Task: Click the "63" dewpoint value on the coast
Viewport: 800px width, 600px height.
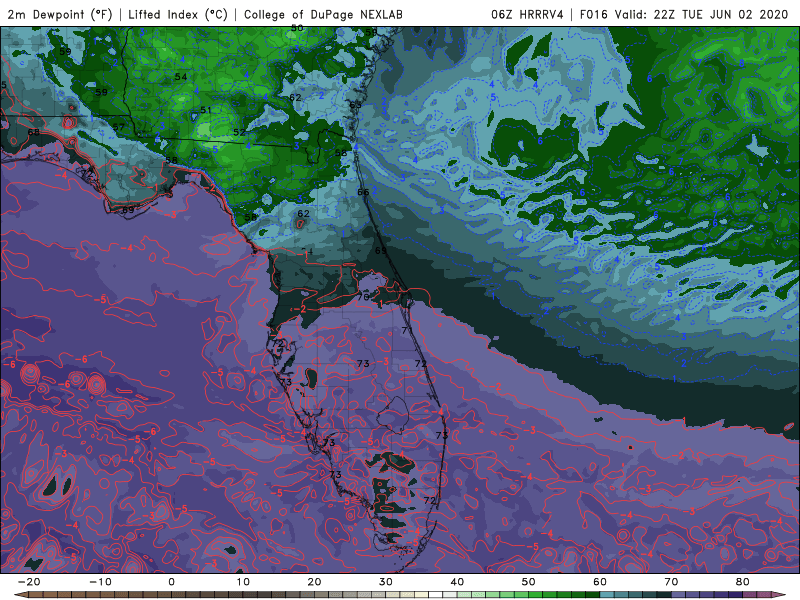Action: 356,105
